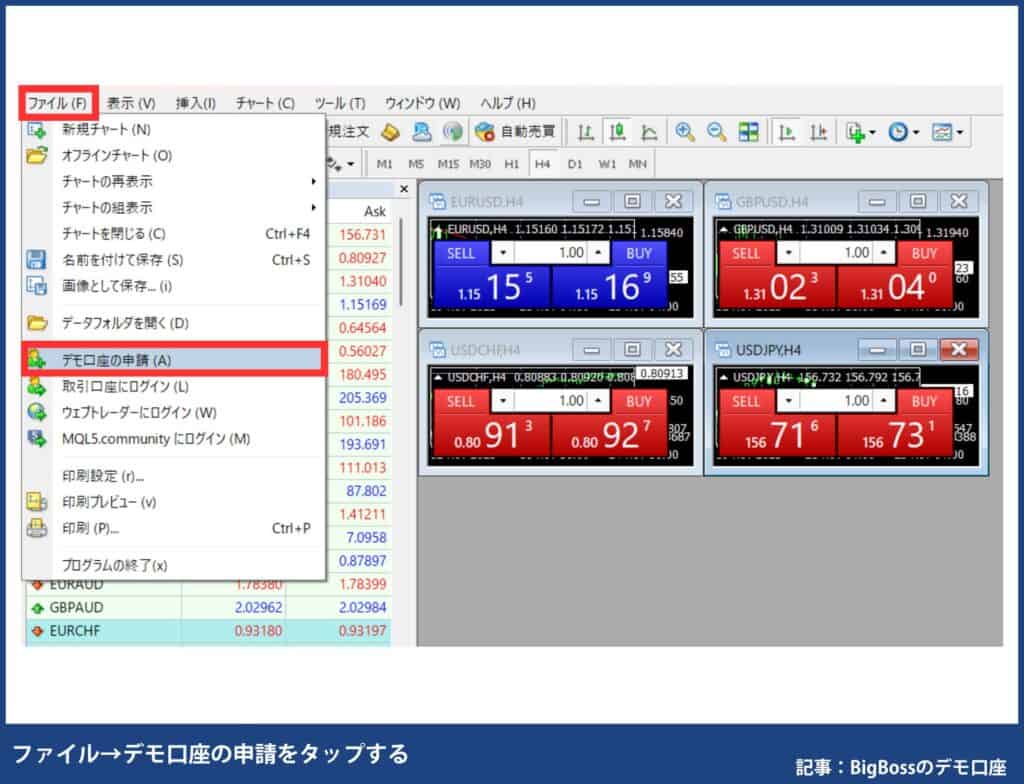This screenshot has width=1024, height=784.
Task: Open the ツール menu
Action: click(x=338, y=103)
